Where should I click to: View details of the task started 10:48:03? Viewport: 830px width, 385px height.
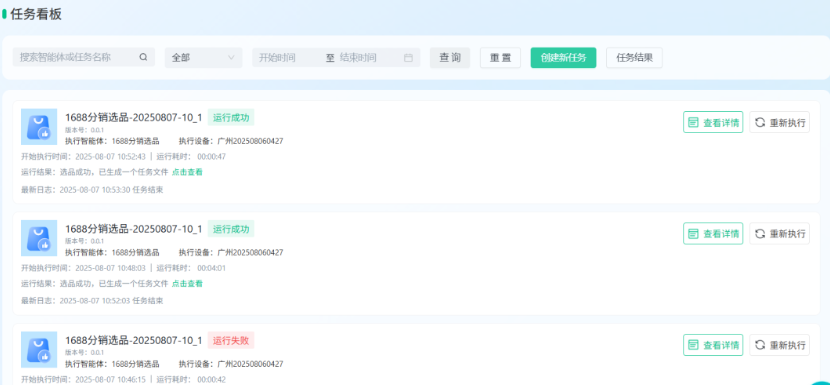[713, 234]
